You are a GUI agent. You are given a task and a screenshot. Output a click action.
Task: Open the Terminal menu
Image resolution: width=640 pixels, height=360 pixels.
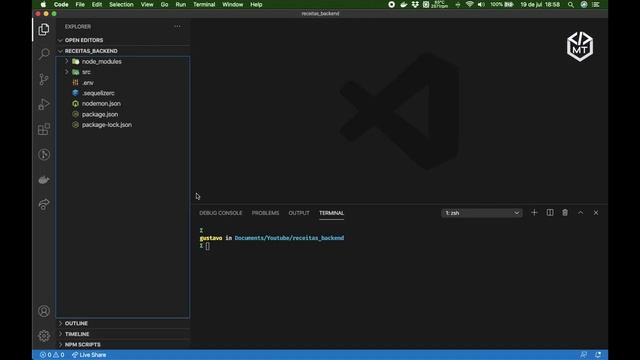(x=204, y=4)
